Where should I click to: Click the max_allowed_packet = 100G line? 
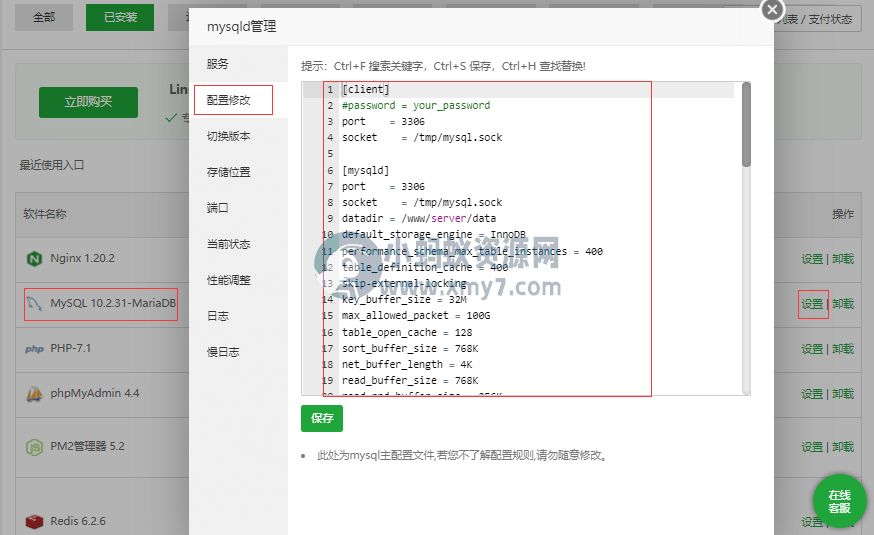point(416,316)
